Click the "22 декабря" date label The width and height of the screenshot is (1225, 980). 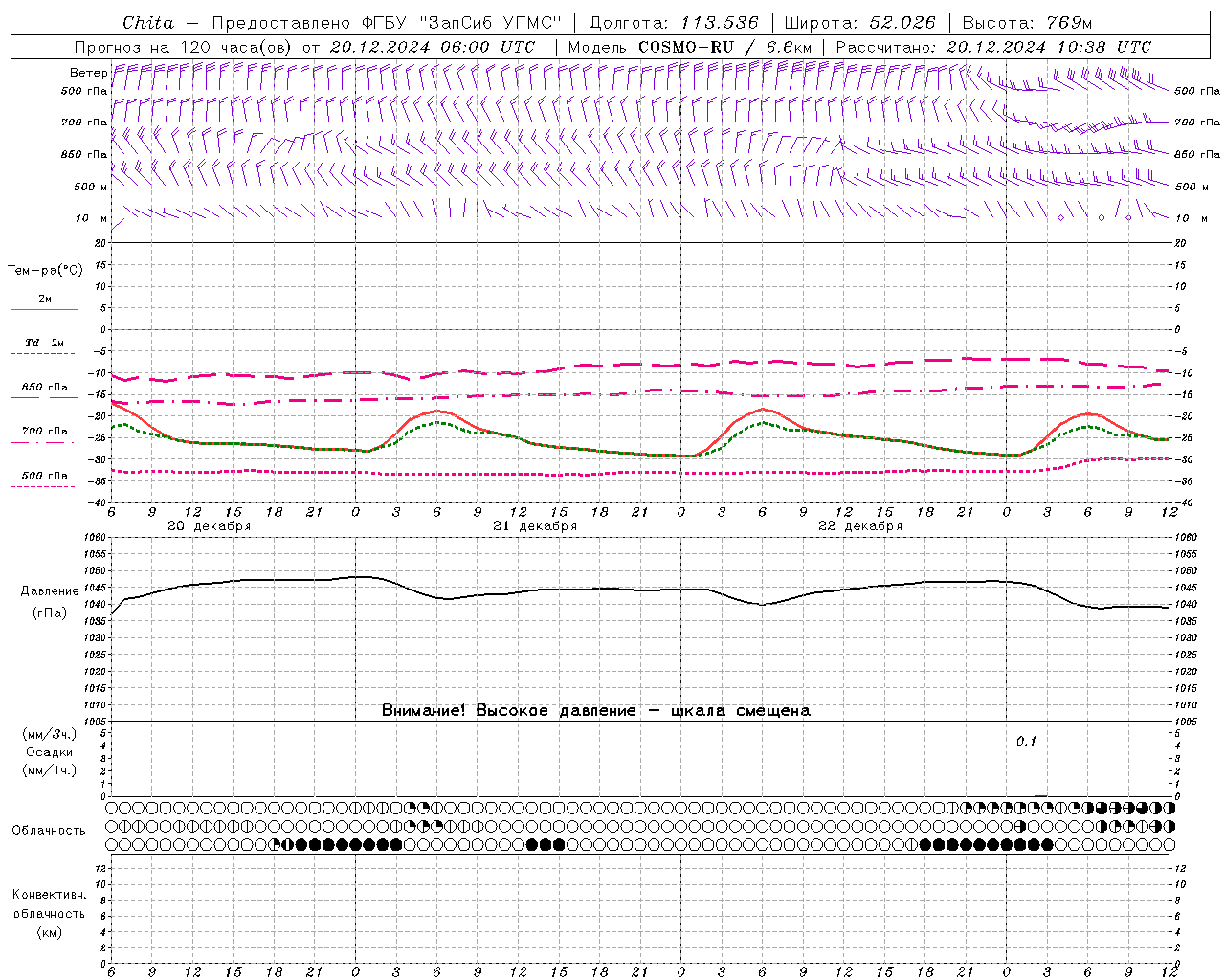[x=860, y=526]
